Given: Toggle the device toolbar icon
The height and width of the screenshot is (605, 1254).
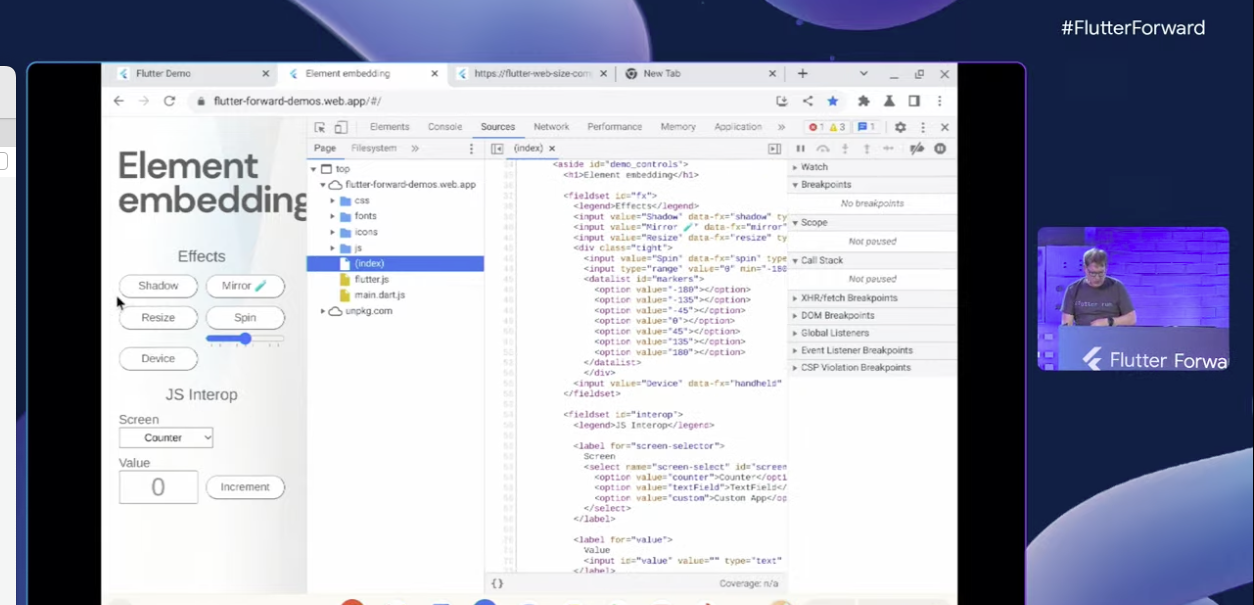Looking at the screenshot, I should pyautogui.click(x=340, y=127).
